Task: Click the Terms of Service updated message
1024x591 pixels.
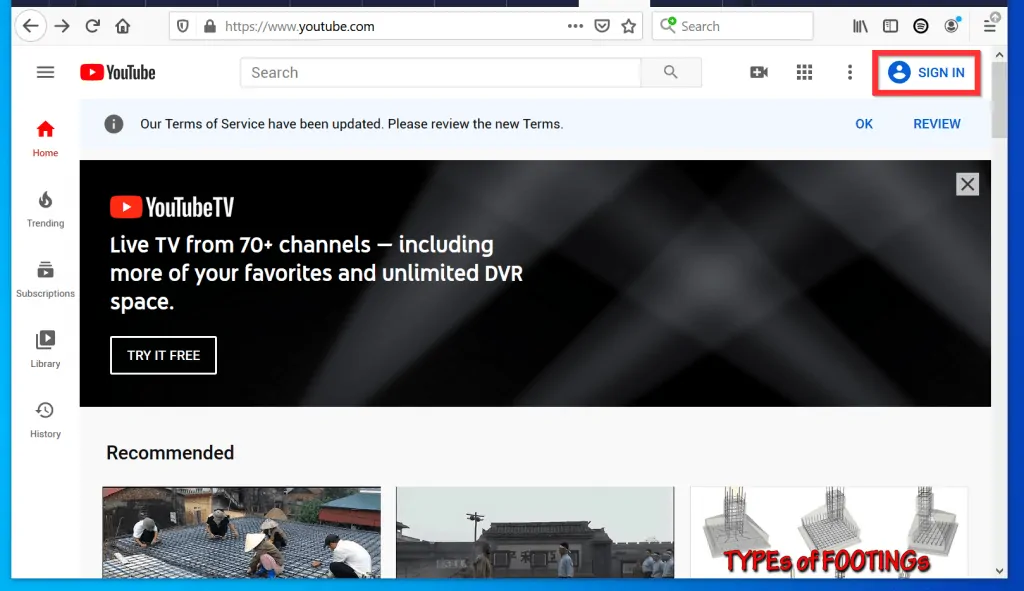Action: 351,124
